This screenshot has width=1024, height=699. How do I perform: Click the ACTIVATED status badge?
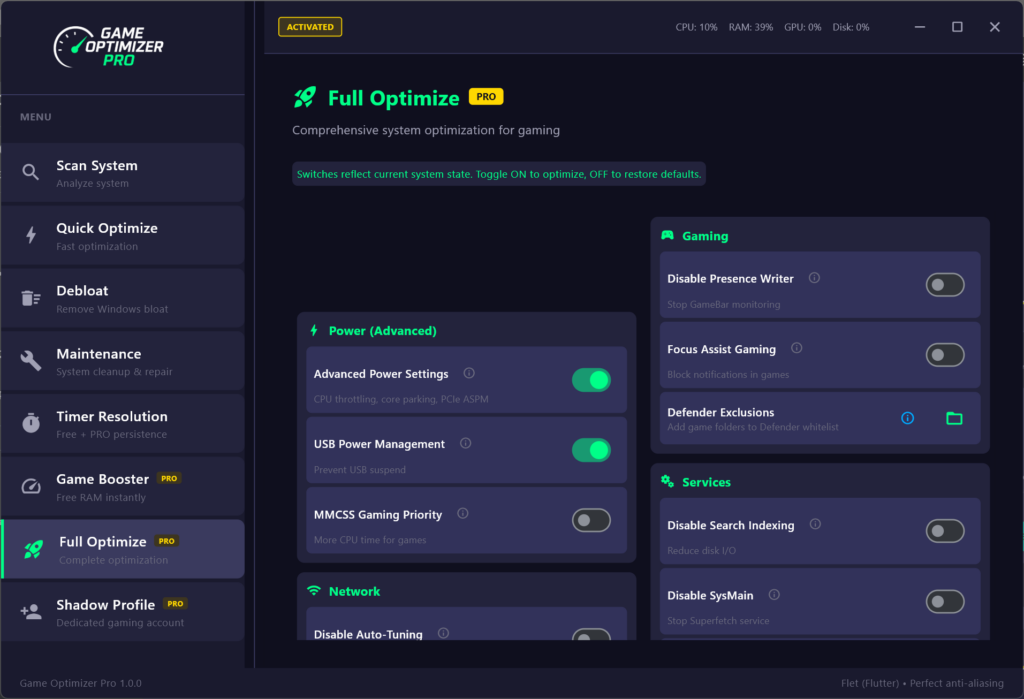point(310,27)
